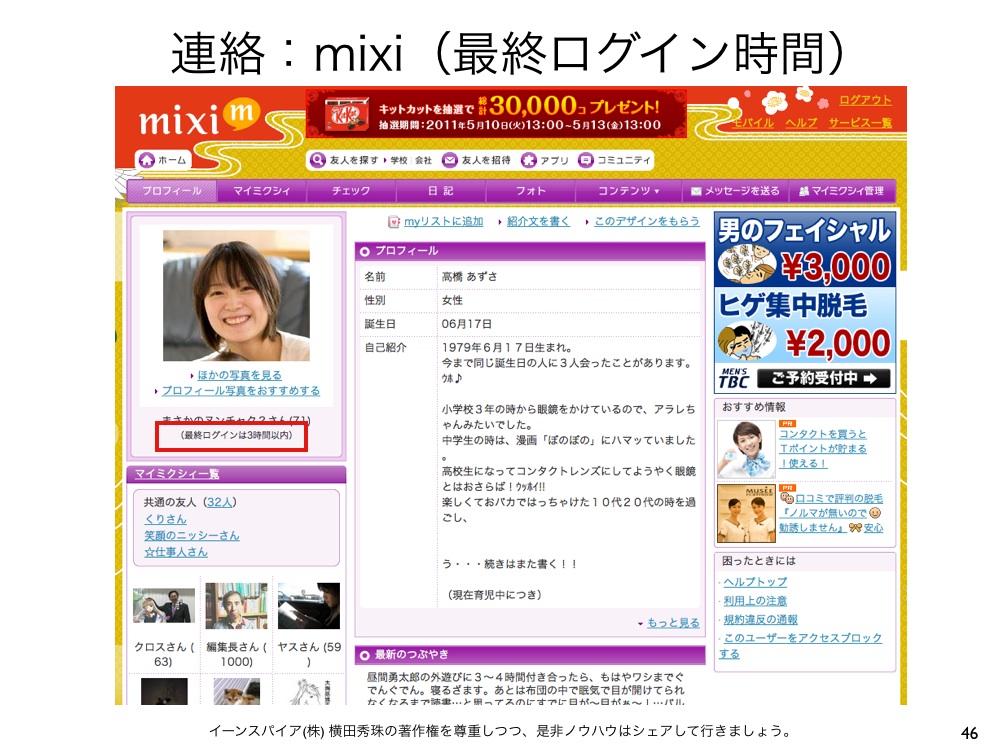Click gender value 女性
The height and width of the screenshot is (753, 1006).
tap(452, 300)
